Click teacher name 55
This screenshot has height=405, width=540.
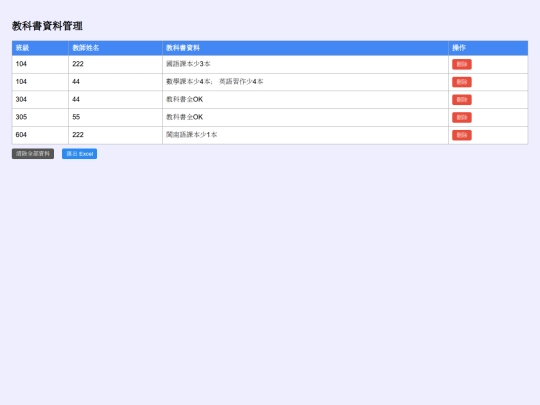tap(115, 117)
